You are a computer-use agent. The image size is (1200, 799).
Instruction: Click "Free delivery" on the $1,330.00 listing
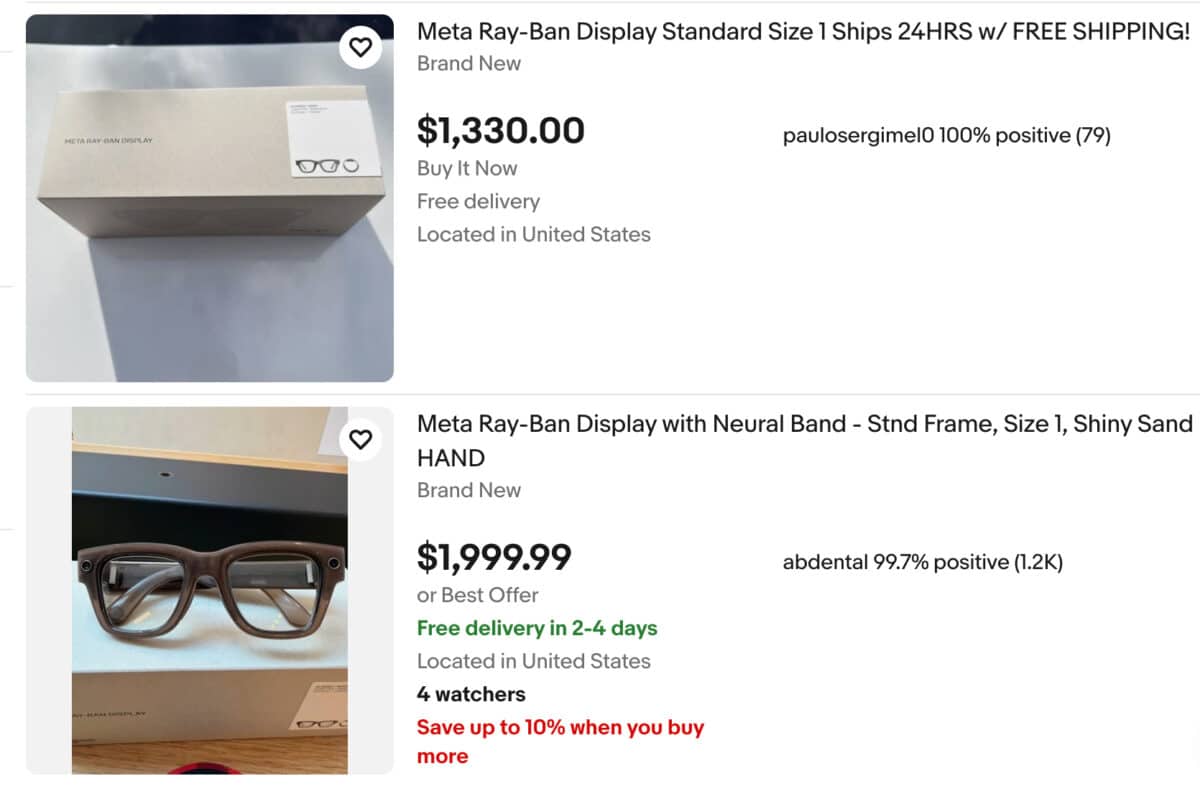(478, 201)
